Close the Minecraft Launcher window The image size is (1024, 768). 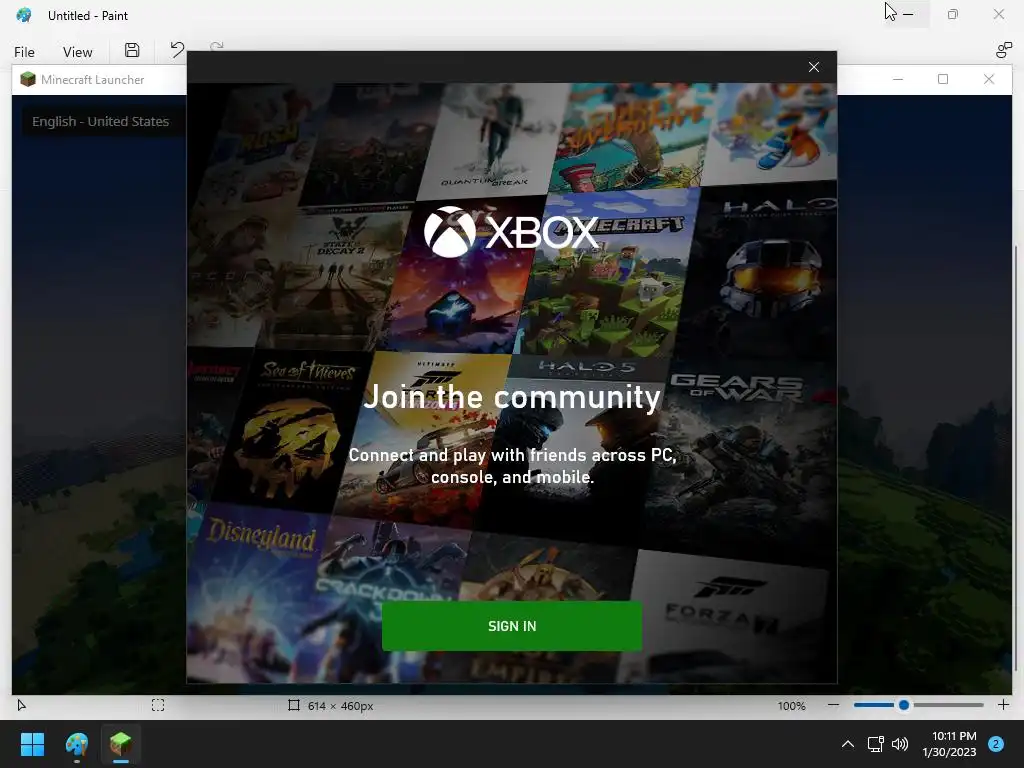click(989, 79)
